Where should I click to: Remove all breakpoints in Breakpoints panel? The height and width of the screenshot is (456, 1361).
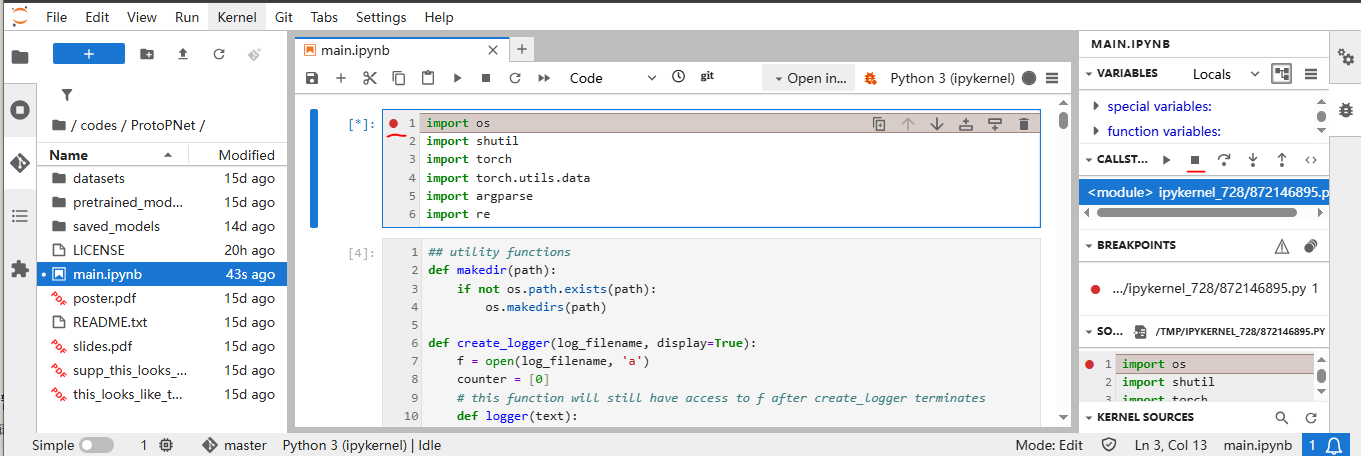coord(1311,246)
